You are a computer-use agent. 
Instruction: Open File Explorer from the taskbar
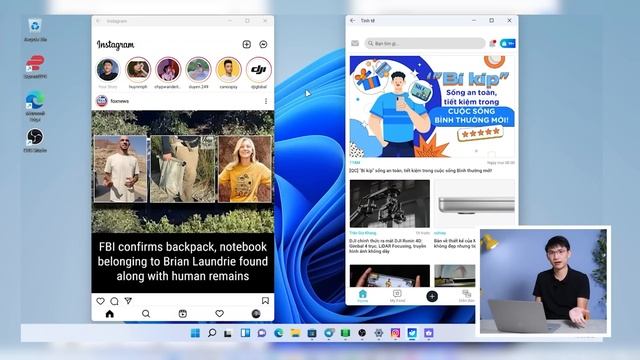coord(296,333)
